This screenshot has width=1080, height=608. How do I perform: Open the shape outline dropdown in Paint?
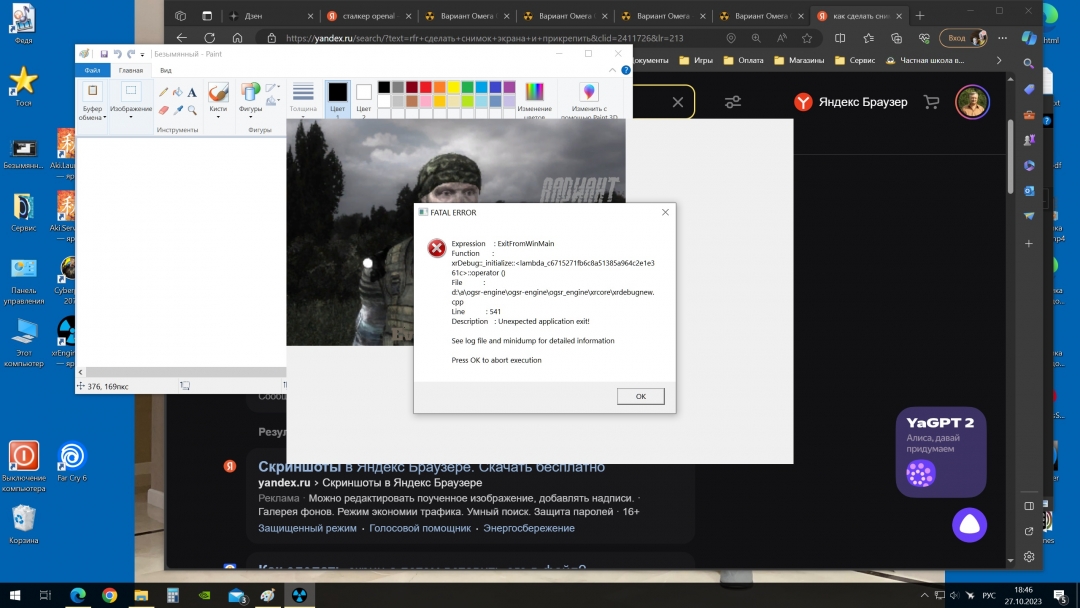273,88
